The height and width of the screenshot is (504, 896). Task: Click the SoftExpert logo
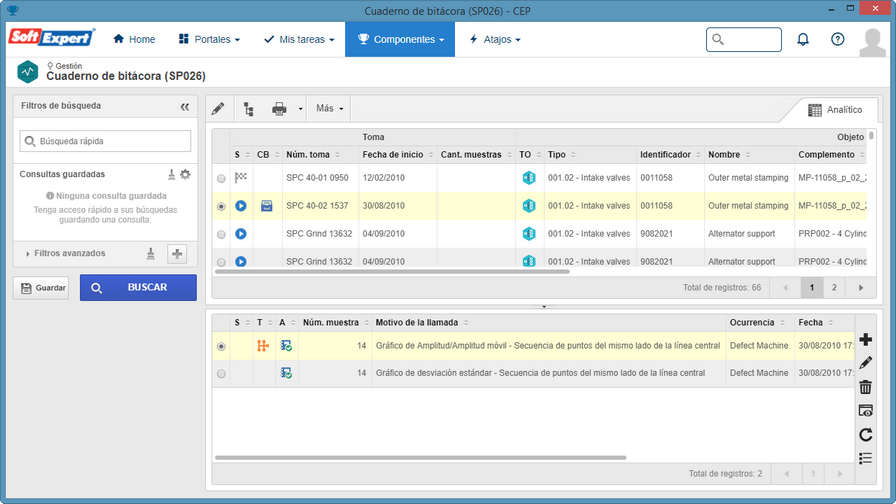click(x=51, y=38)
